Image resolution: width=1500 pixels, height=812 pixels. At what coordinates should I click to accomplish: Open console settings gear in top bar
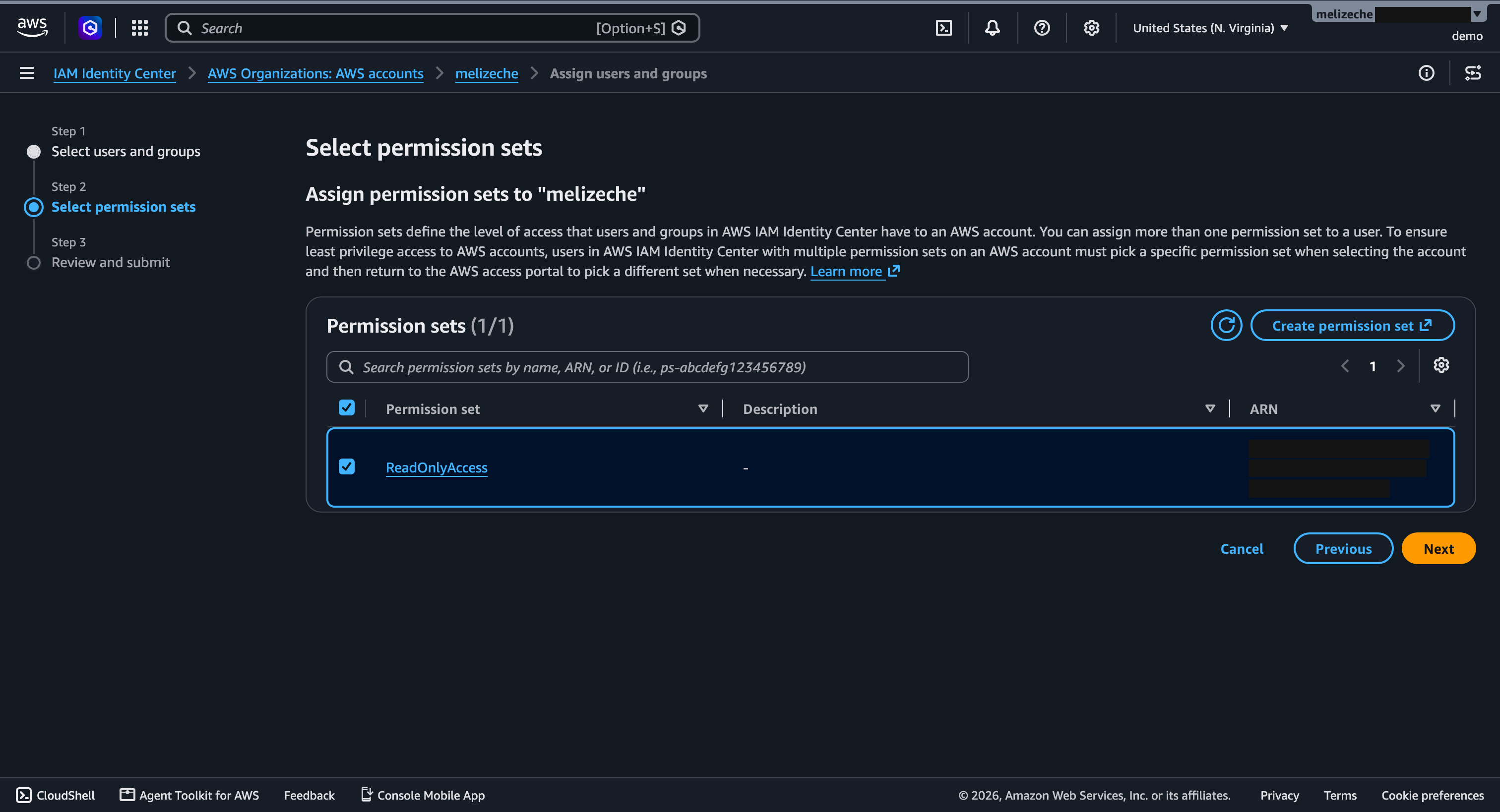click(x=1091, y=28)
